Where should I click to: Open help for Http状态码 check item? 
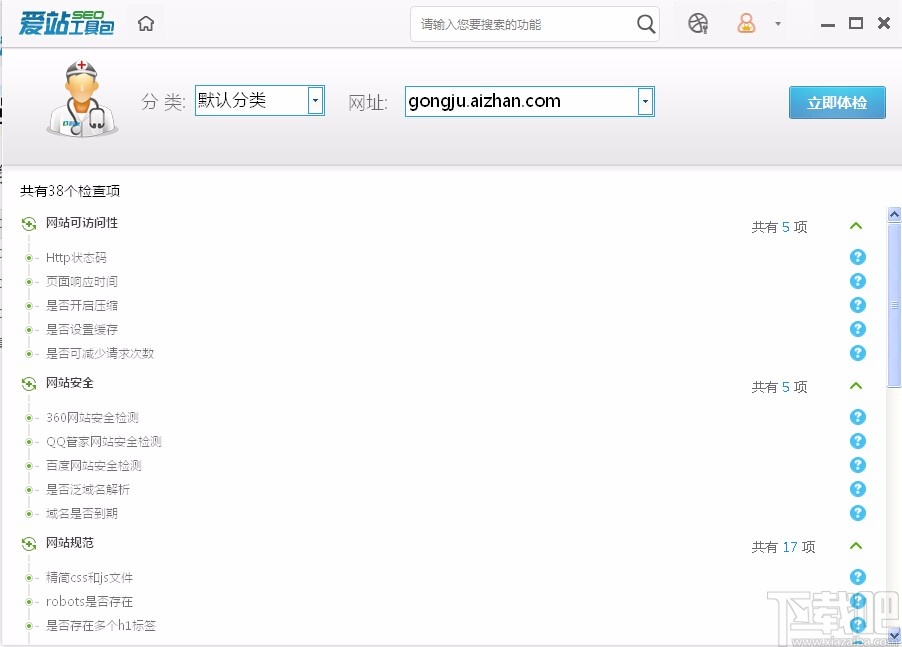click(857, 257)
